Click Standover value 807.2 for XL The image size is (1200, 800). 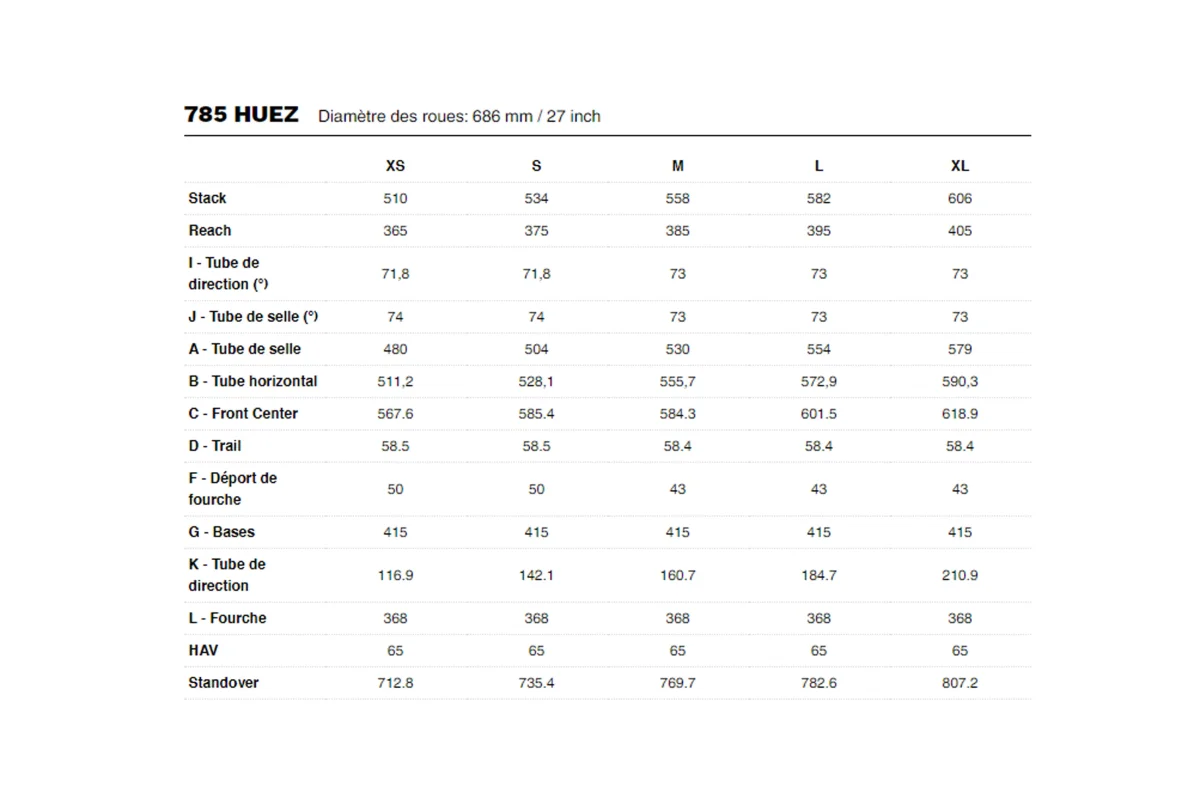click(x=960, y=682)
